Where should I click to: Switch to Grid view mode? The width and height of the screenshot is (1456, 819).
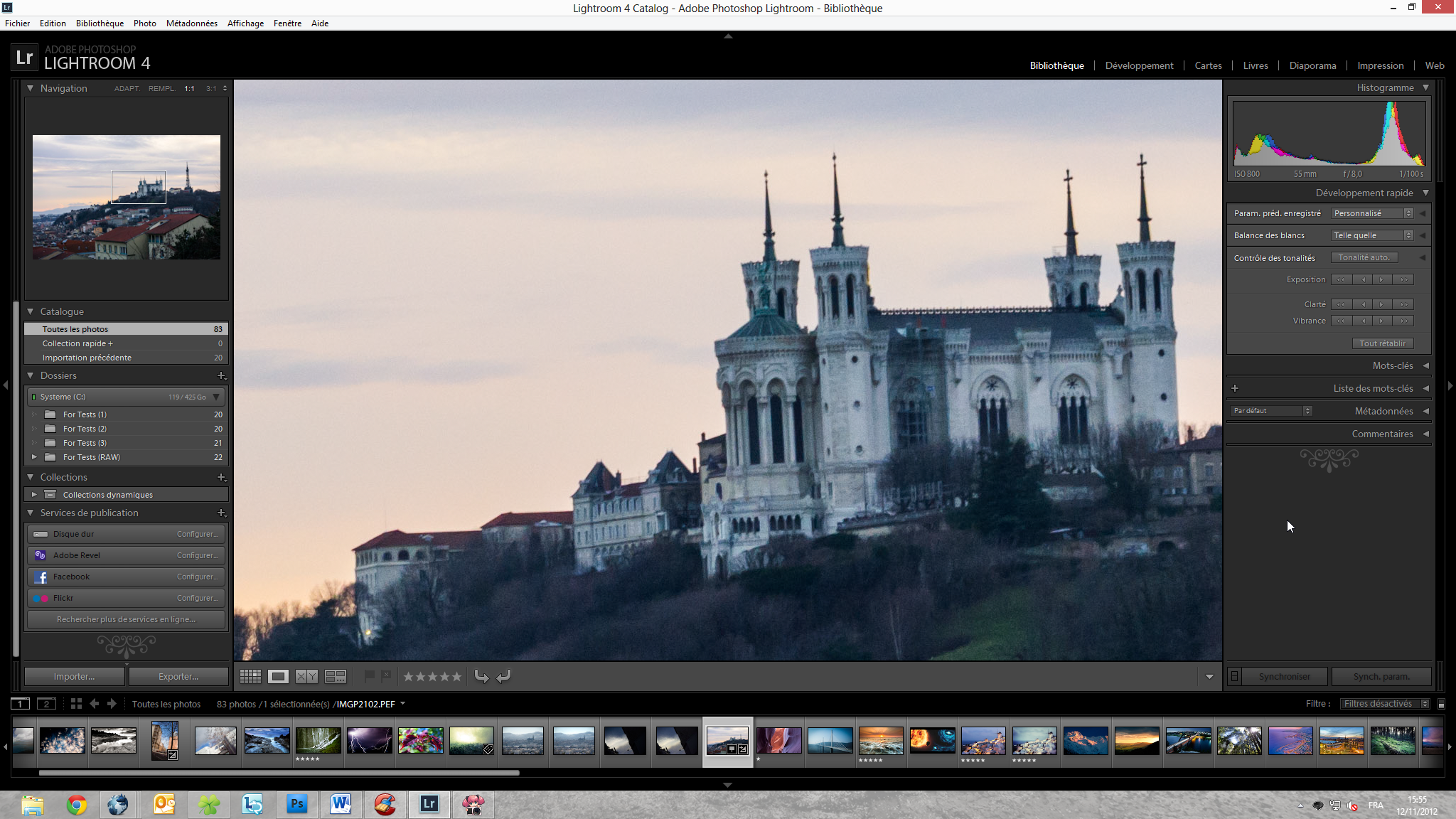pyautogui.click(x=250, y=676)
